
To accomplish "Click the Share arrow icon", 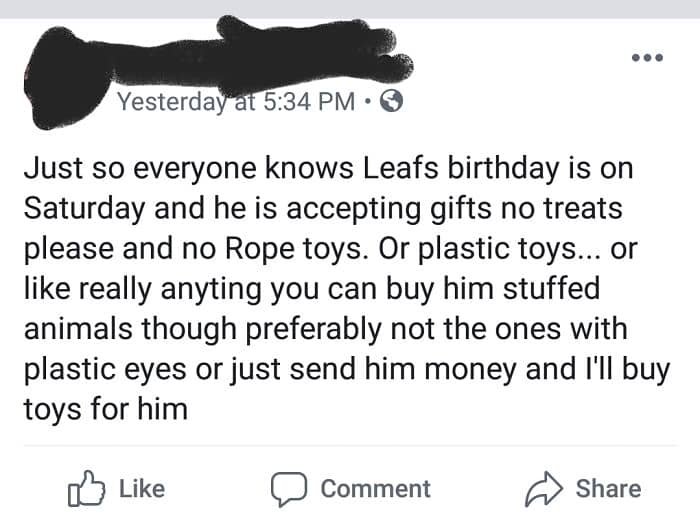I will coord(544,488).
